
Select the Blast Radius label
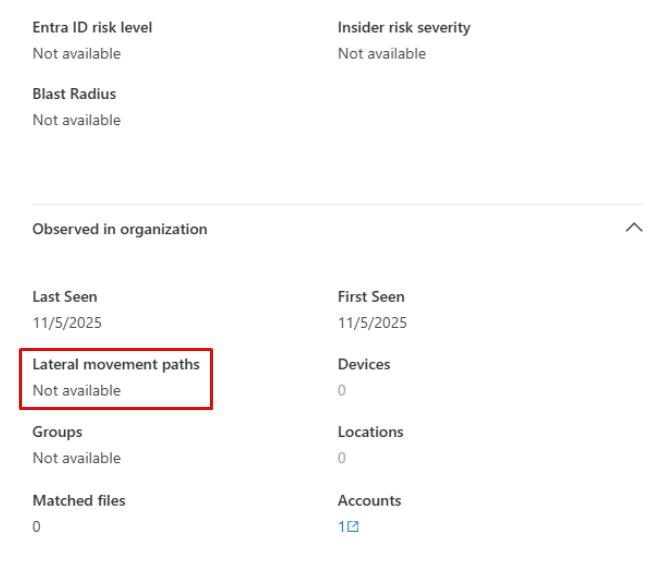coord(74,94)
